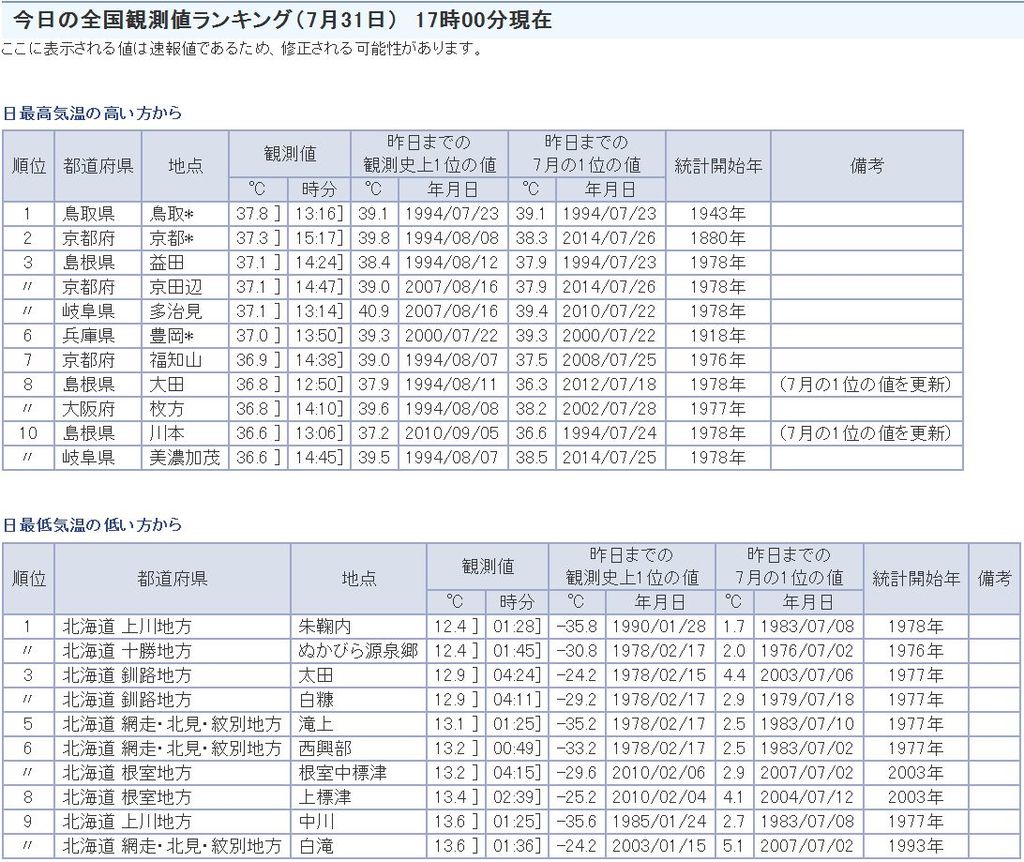The height and width of the screenshot is (862, 1024).
Task: Select the 福知山 station in the table
Action: 175,360
